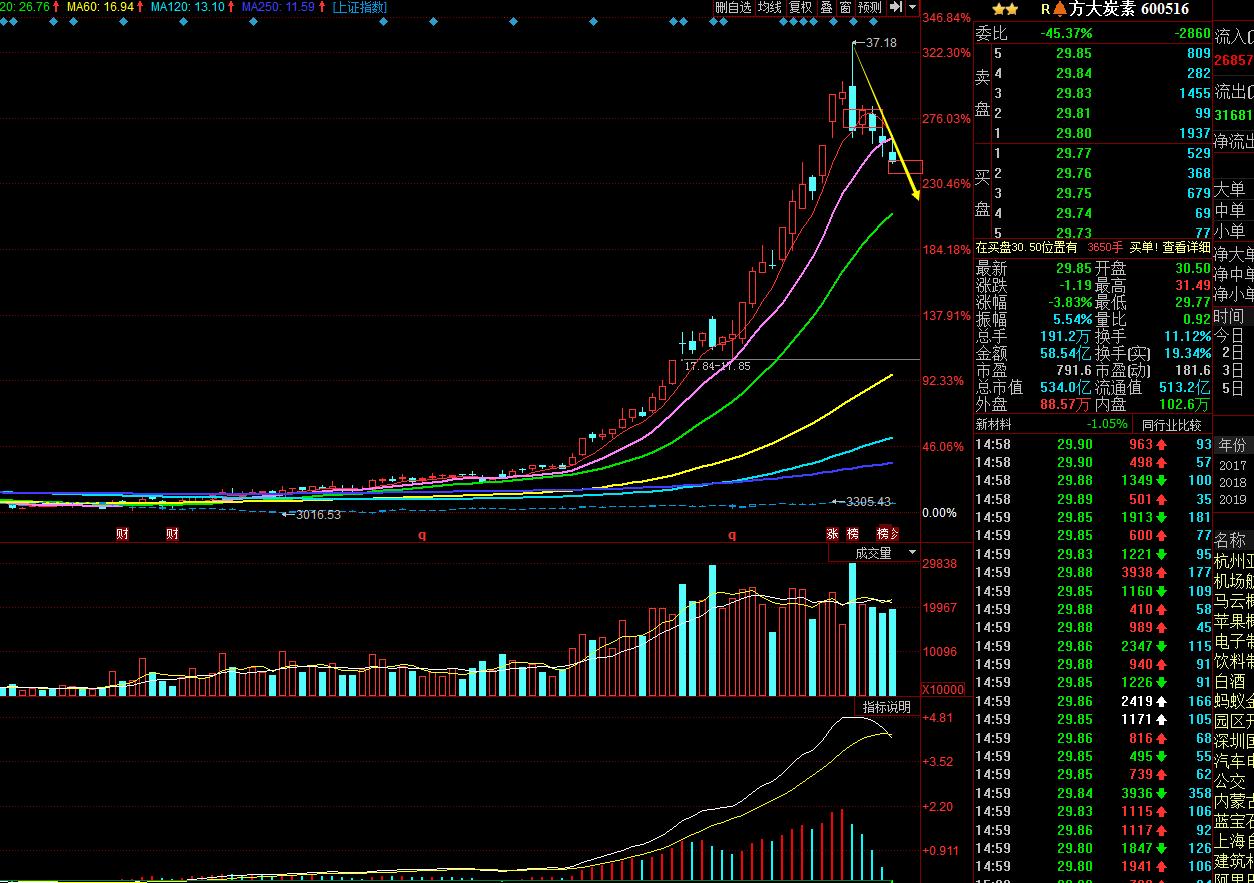
Task: Click the red q marker under chart
Action: [422, 535]
